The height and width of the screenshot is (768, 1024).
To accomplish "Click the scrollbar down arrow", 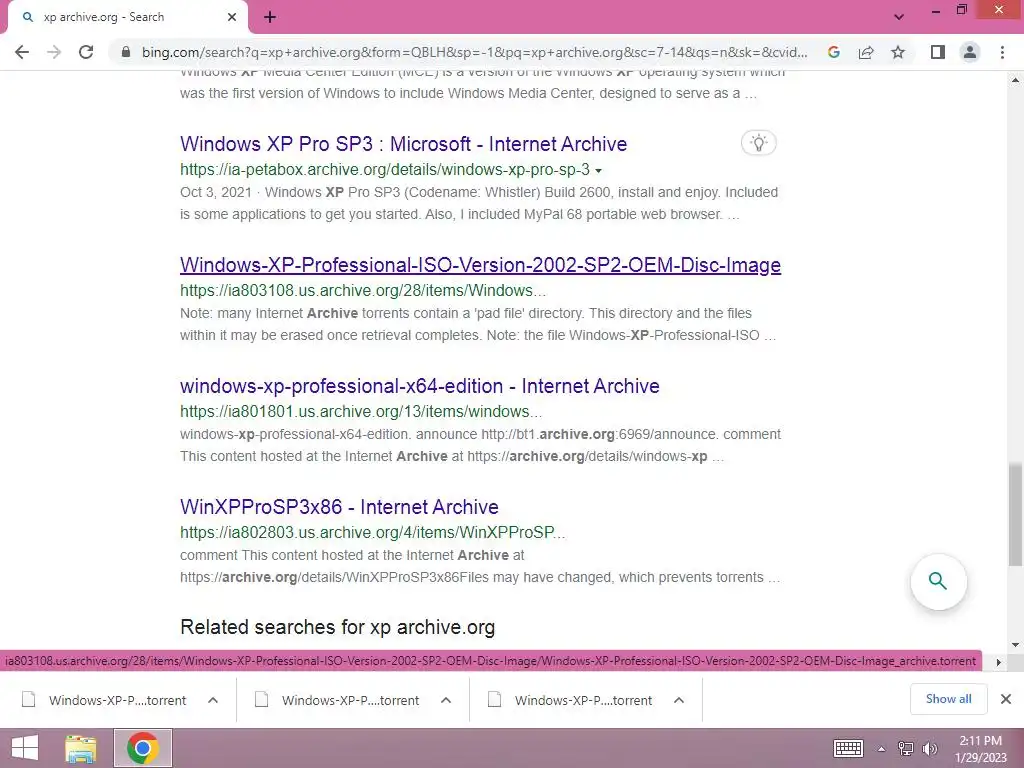I will pos(1015,645).
